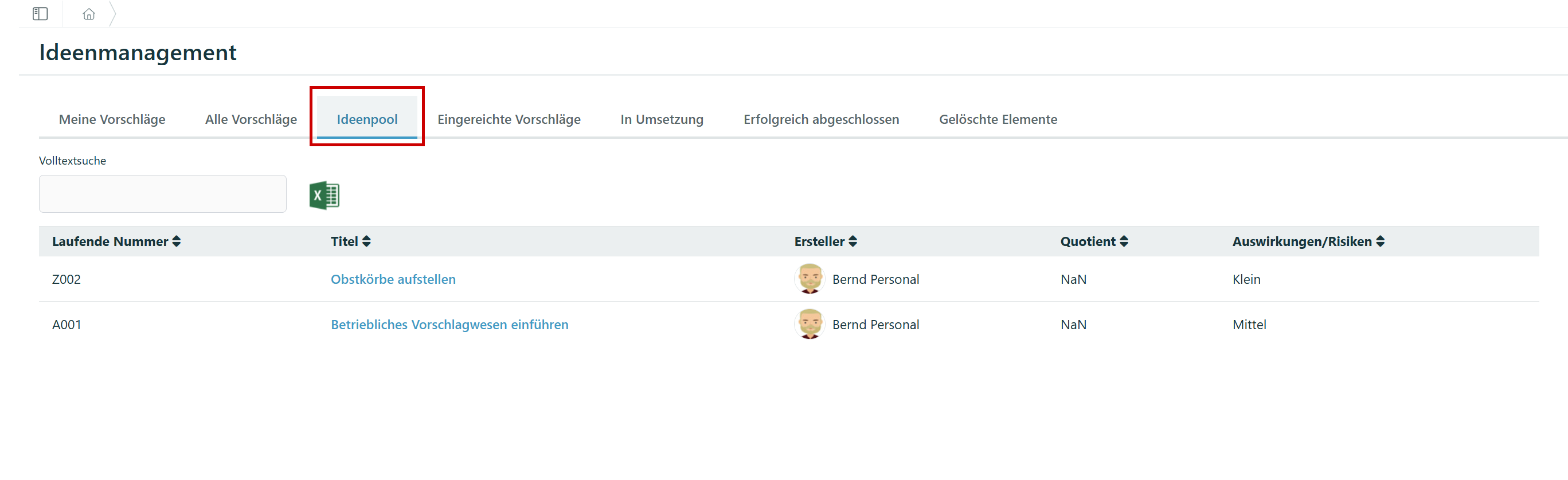
Task: Click the A001 number cell
Action: (67, 325)
